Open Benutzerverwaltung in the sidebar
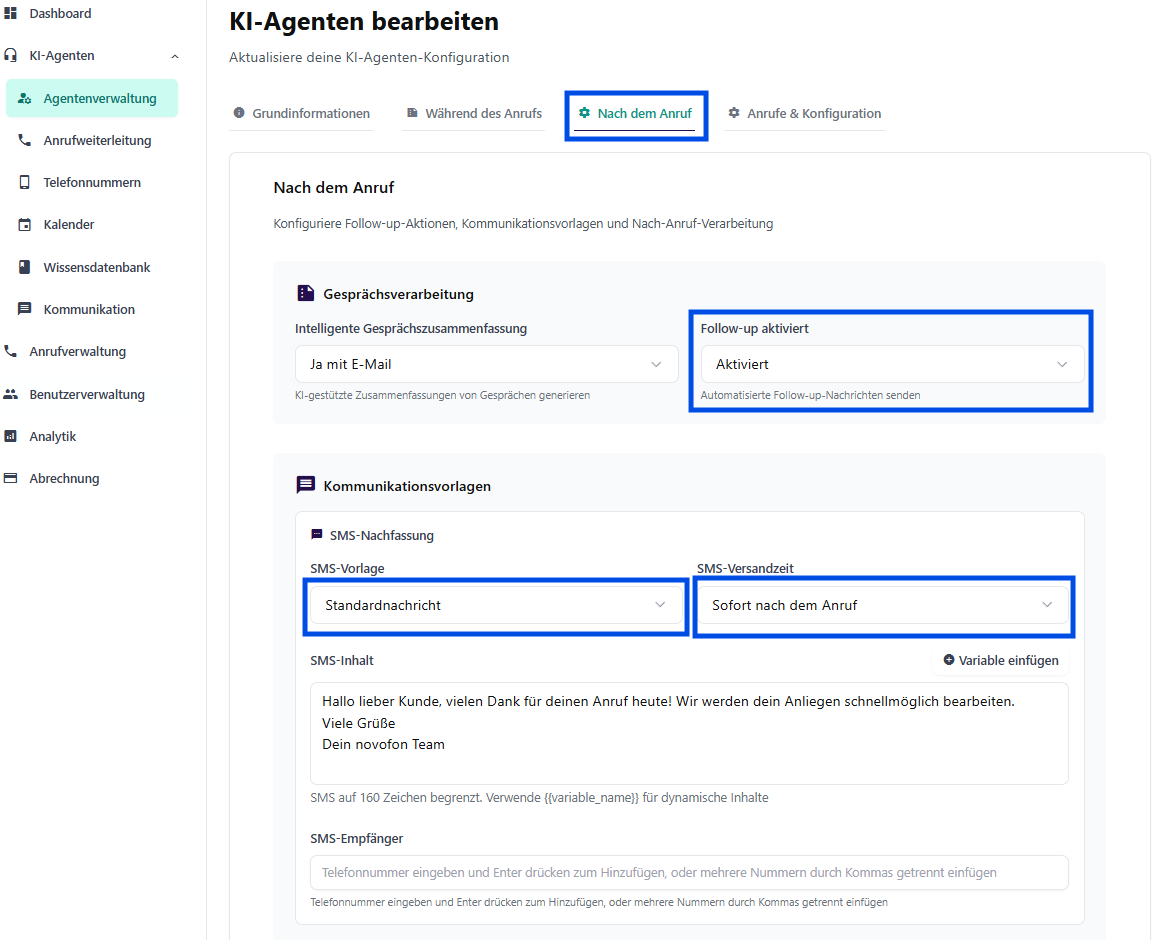1173x940 pixels. [x=87, y=395]
